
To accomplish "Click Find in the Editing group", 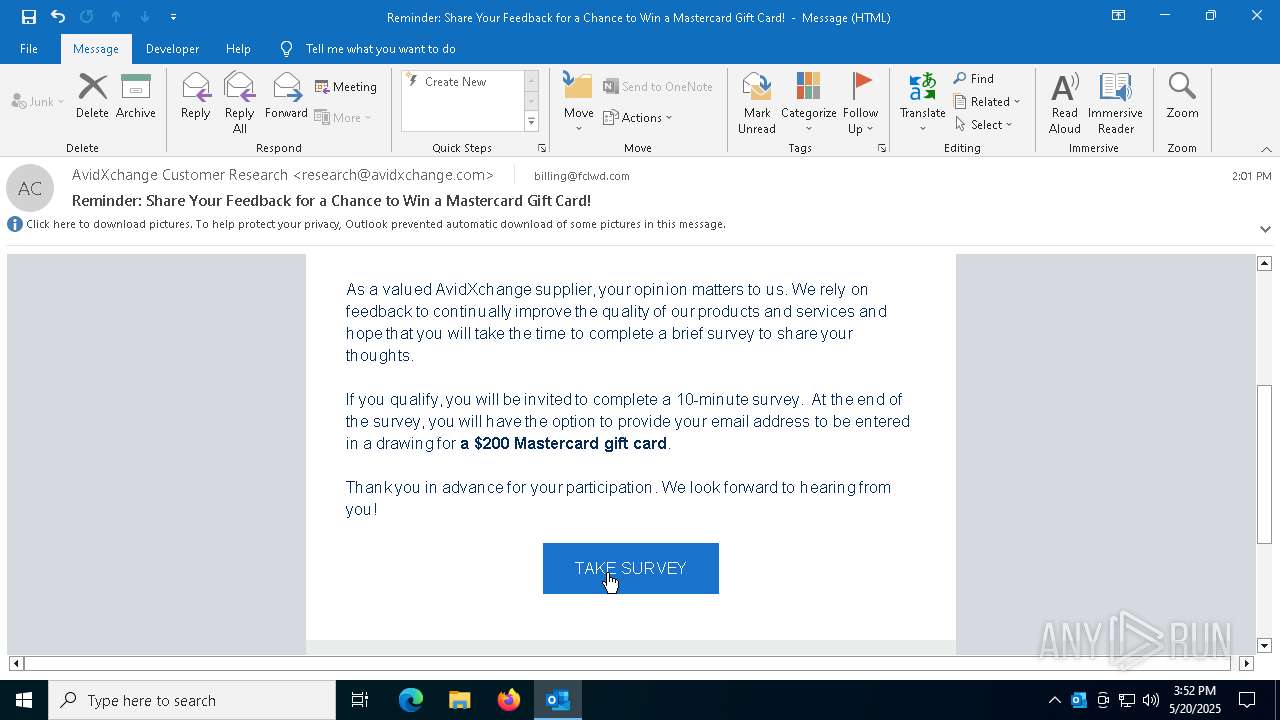I will coord(974,79).
